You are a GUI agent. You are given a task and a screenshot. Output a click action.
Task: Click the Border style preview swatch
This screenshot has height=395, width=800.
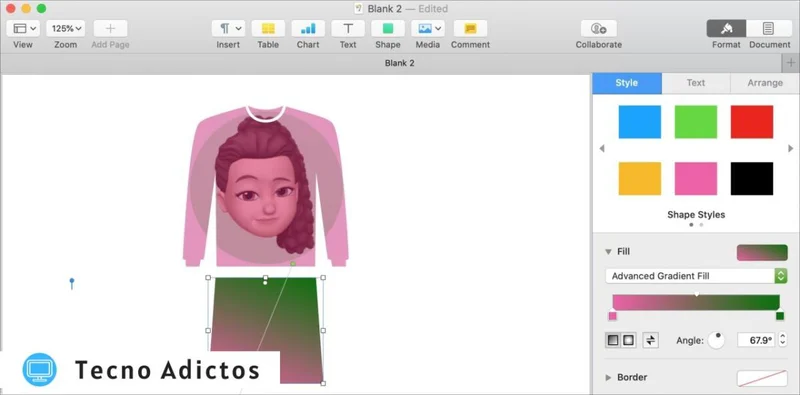point(762,378)
